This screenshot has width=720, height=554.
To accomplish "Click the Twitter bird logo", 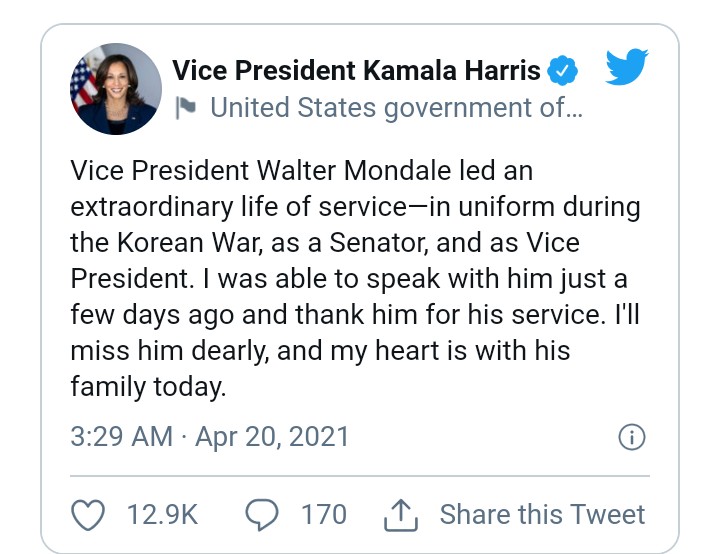I will [x=627, y=69].
